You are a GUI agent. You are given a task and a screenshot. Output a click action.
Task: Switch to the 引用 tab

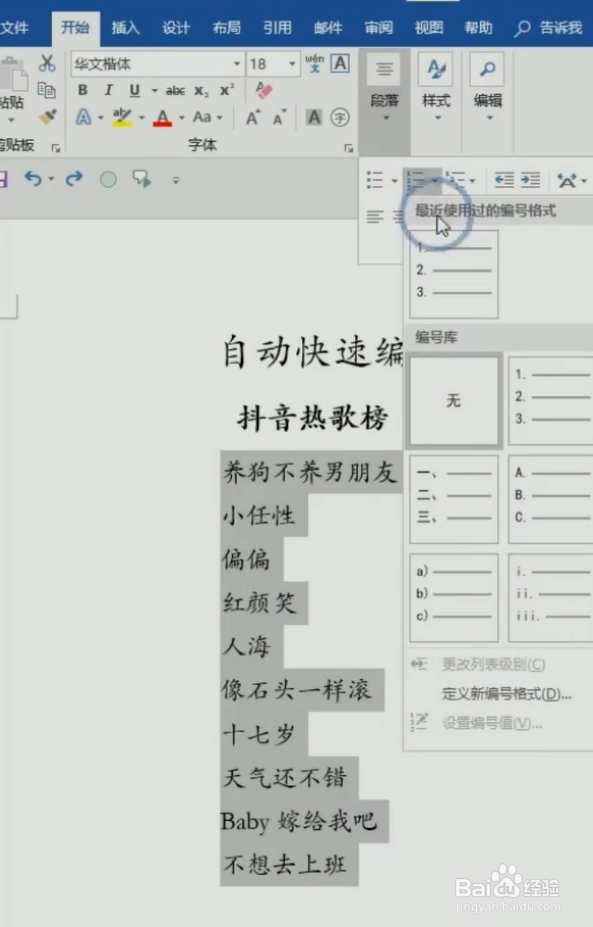coord(277,28)
